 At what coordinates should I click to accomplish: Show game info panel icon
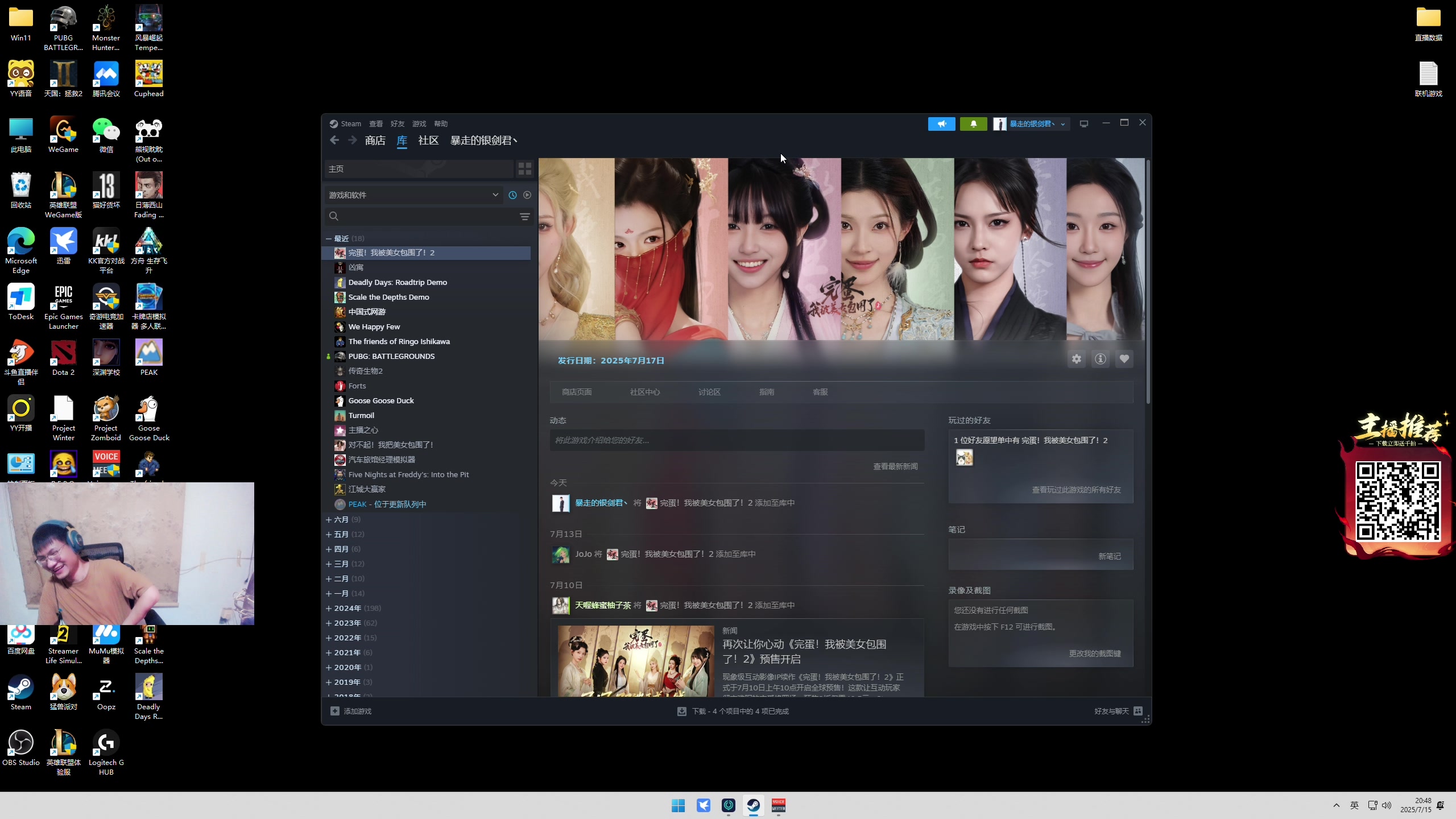tap(1101, 359)
